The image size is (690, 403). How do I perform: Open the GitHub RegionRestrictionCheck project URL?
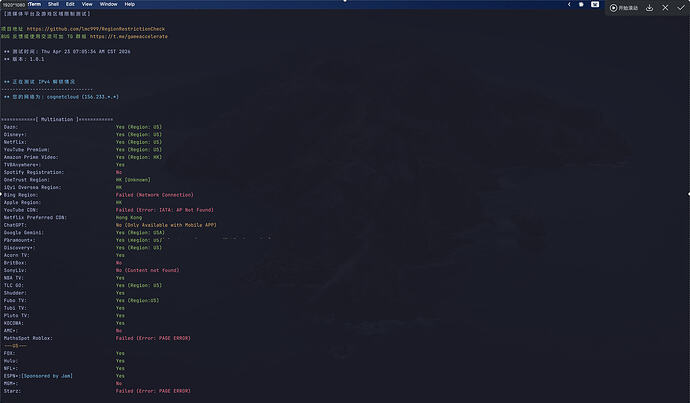96,29
